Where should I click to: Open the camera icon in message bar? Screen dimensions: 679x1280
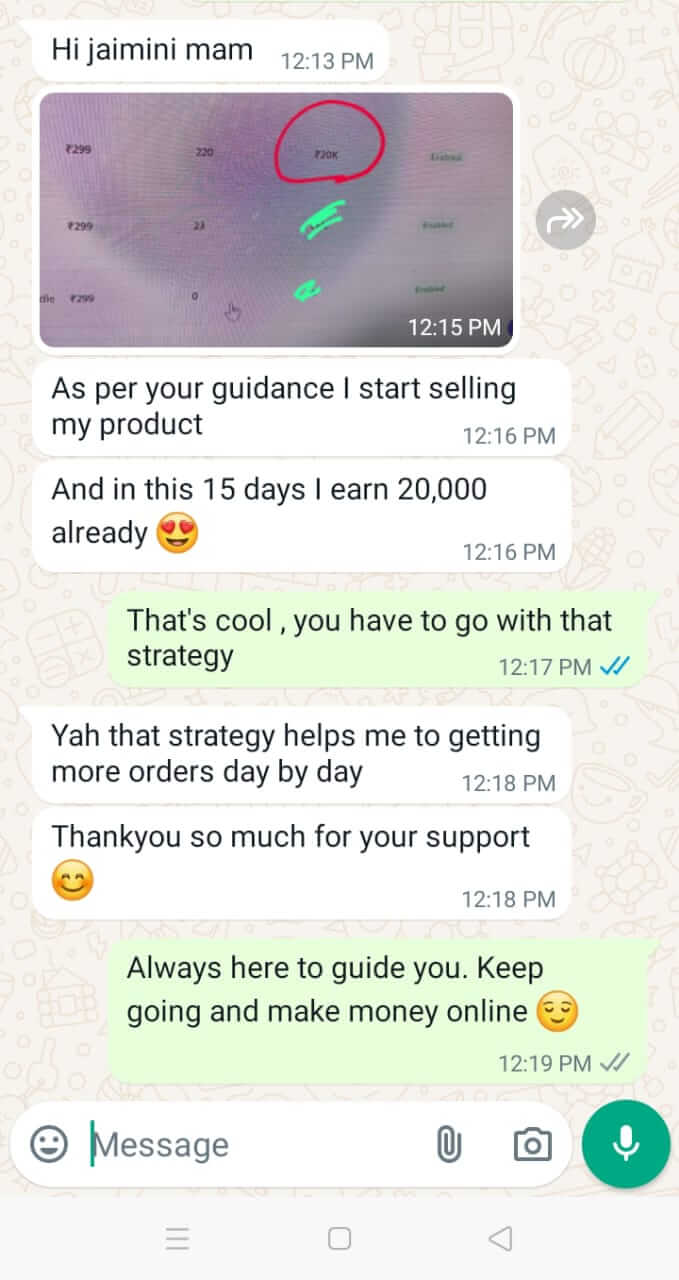tap(532, 1144)
